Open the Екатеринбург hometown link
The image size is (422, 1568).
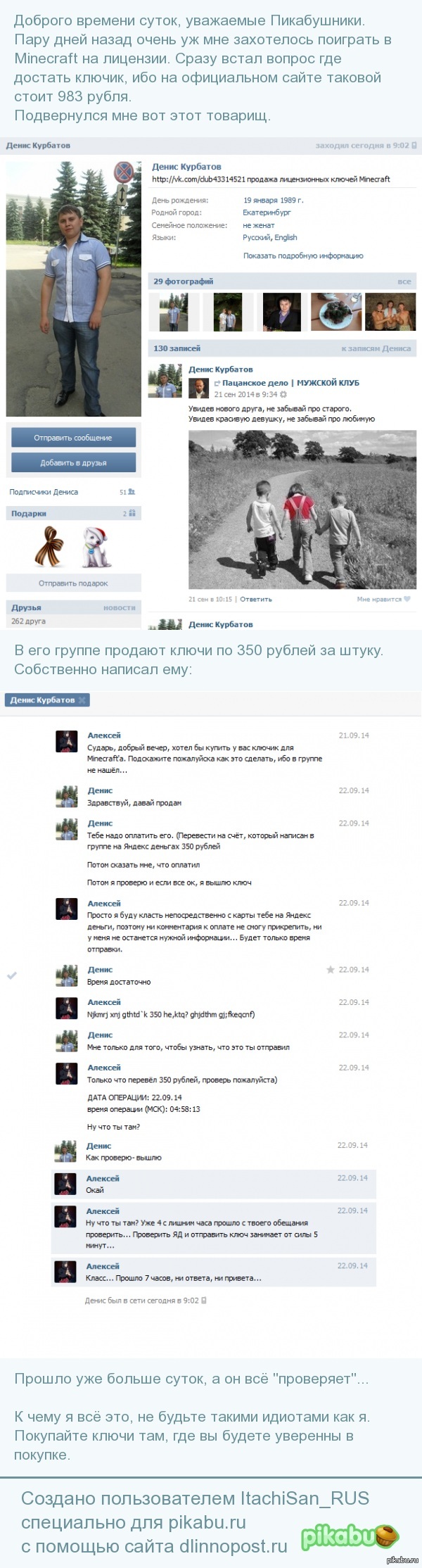pos(267,212)
